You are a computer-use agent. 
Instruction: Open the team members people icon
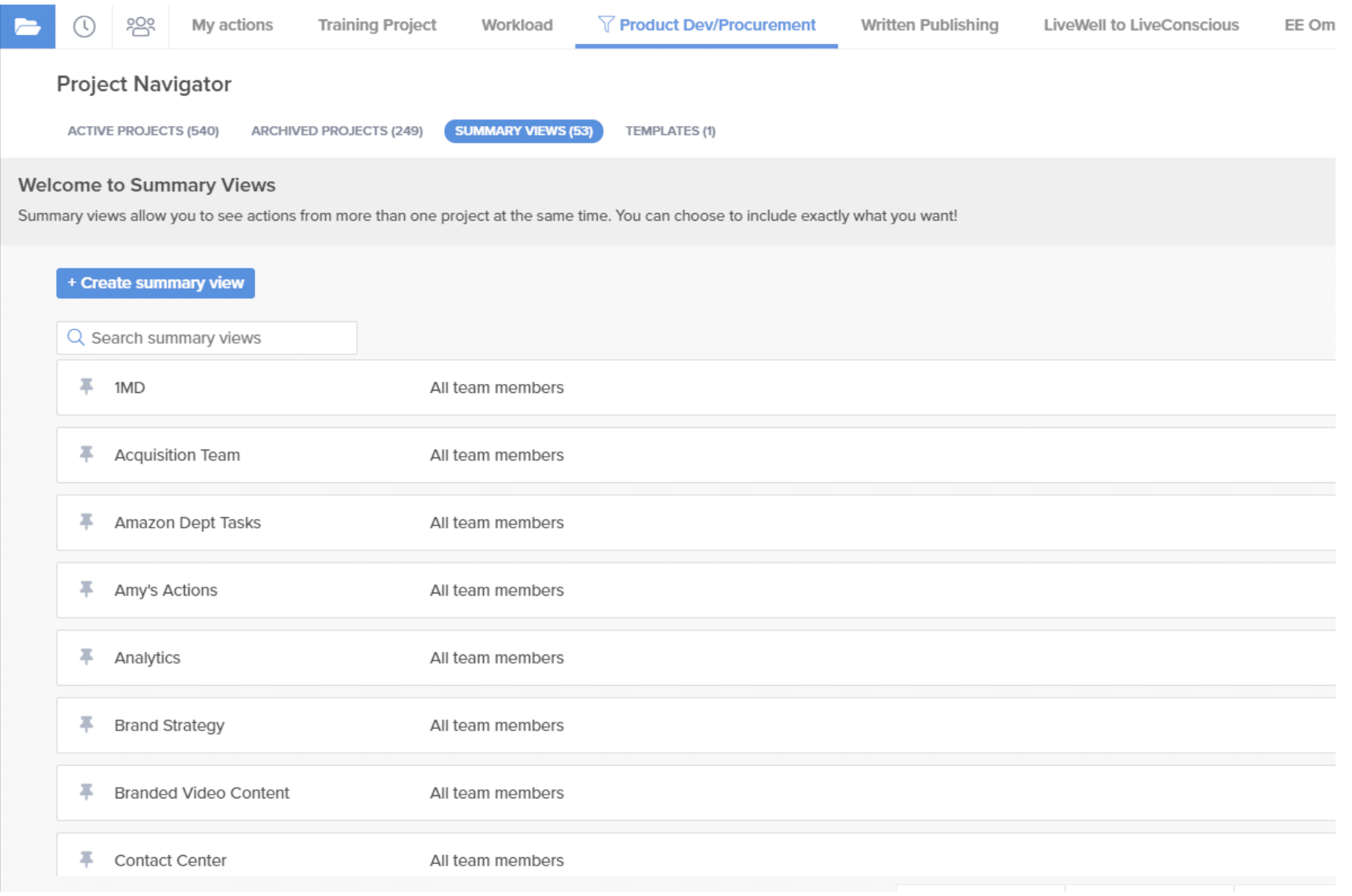(x=141, y=26)
